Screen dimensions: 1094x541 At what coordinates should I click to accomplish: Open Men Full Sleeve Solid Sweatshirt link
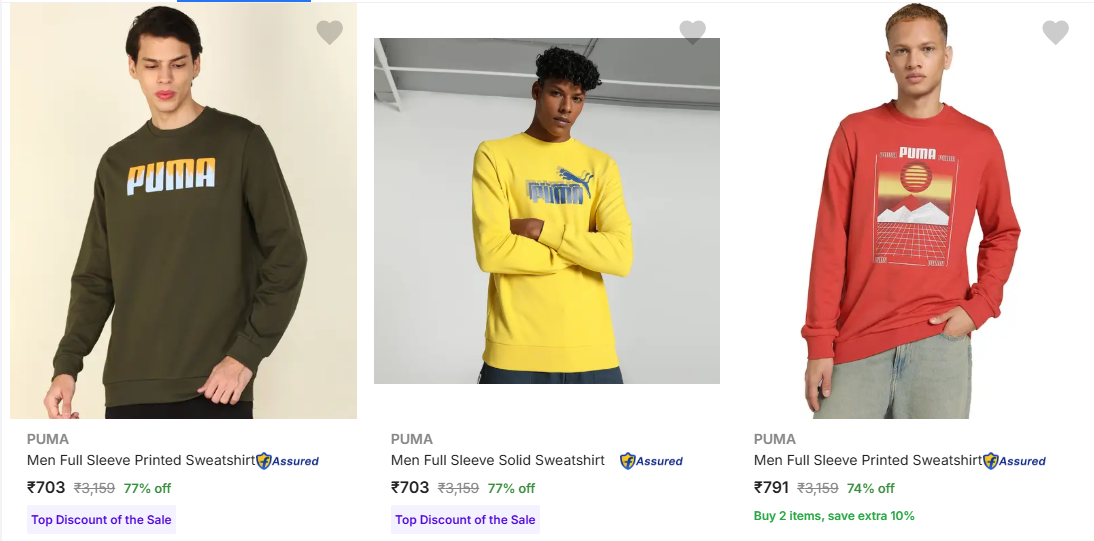497,461
